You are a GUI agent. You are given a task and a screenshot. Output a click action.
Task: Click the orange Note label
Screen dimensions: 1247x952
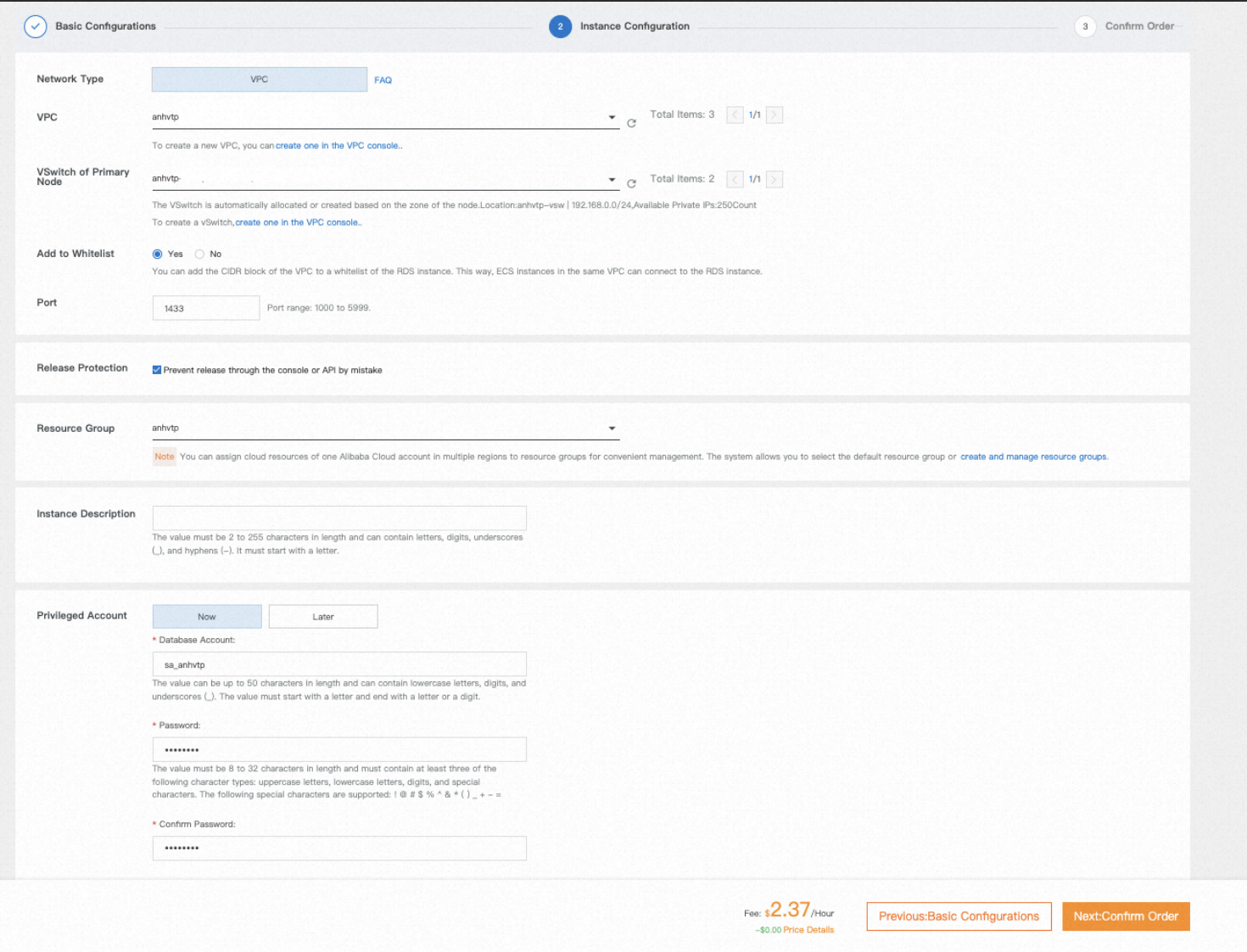click(165, 456)
